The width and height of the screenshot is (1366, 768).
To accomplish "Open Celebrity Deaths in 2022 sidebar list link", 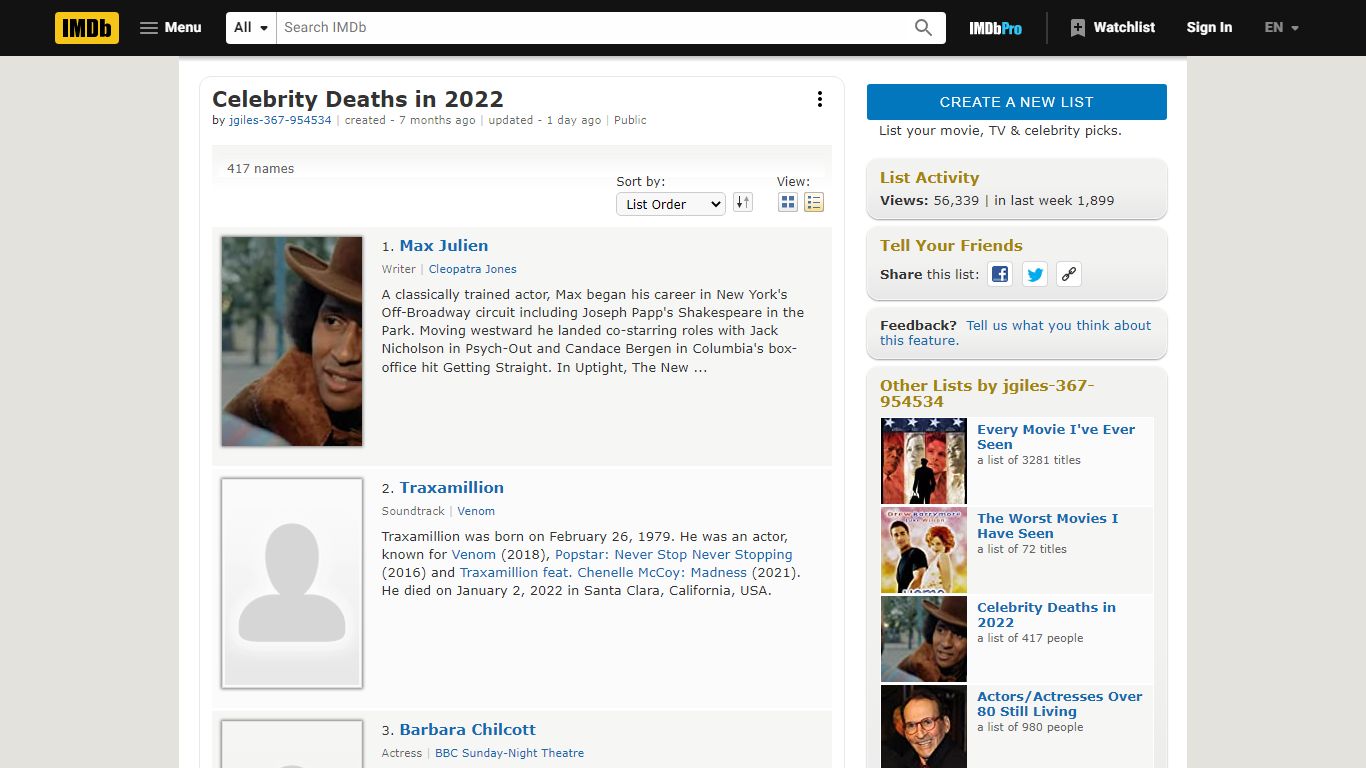I will [x=1046, y=615].
